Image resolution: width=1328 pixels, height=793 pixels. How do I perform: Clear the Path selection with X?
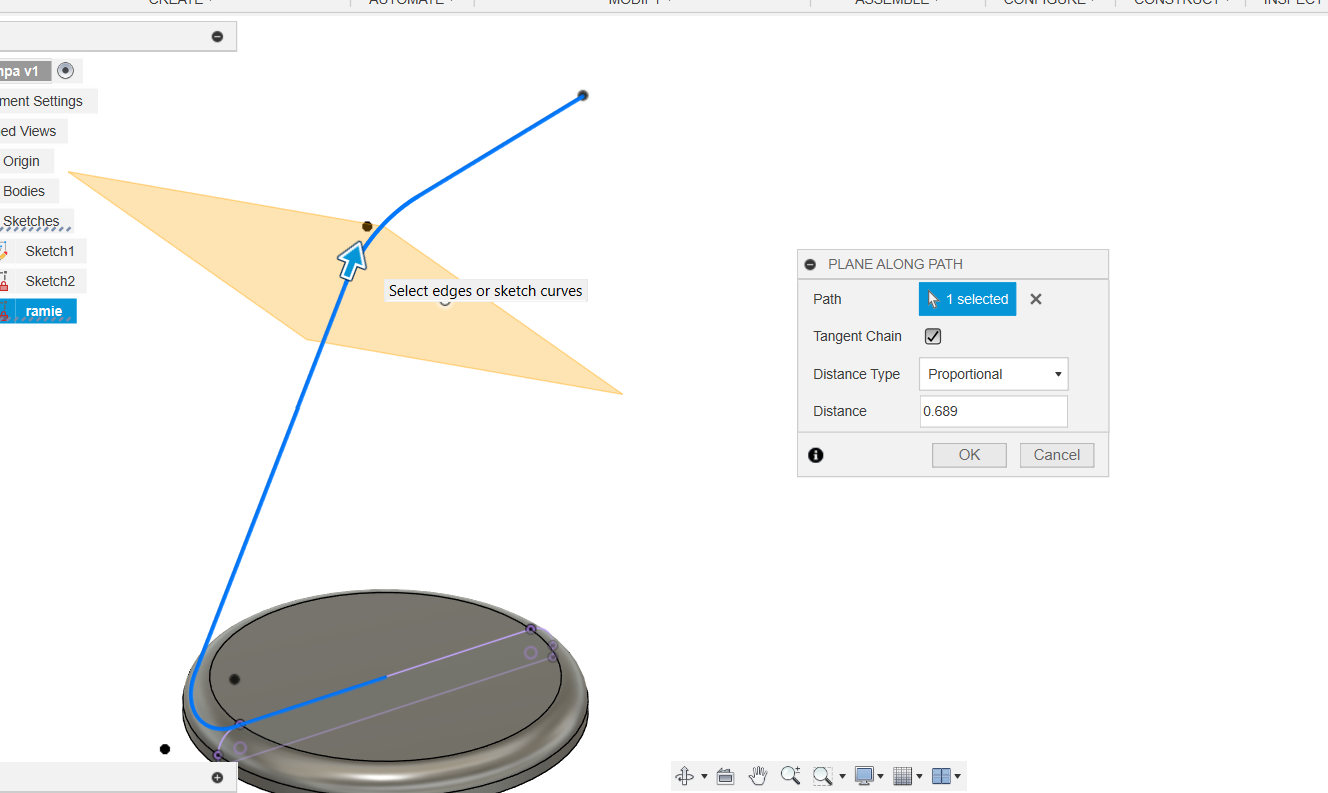(1036, 299)
